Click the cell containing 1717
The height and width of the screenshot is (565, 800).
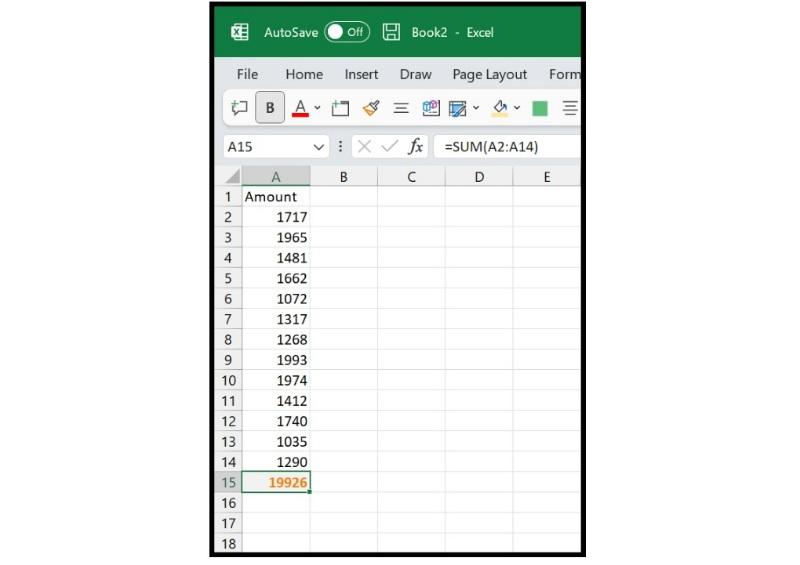(276, 217)
